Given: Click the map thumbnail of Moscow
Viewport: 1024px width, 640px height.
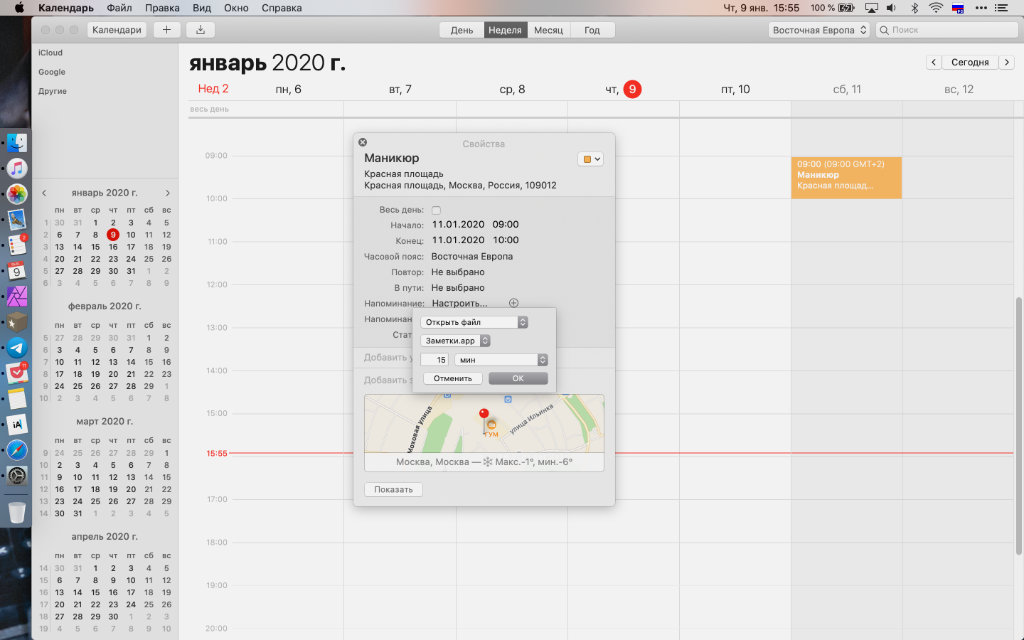Looking at the screenshot, I should pyautogui.click(x=484, y=423).
